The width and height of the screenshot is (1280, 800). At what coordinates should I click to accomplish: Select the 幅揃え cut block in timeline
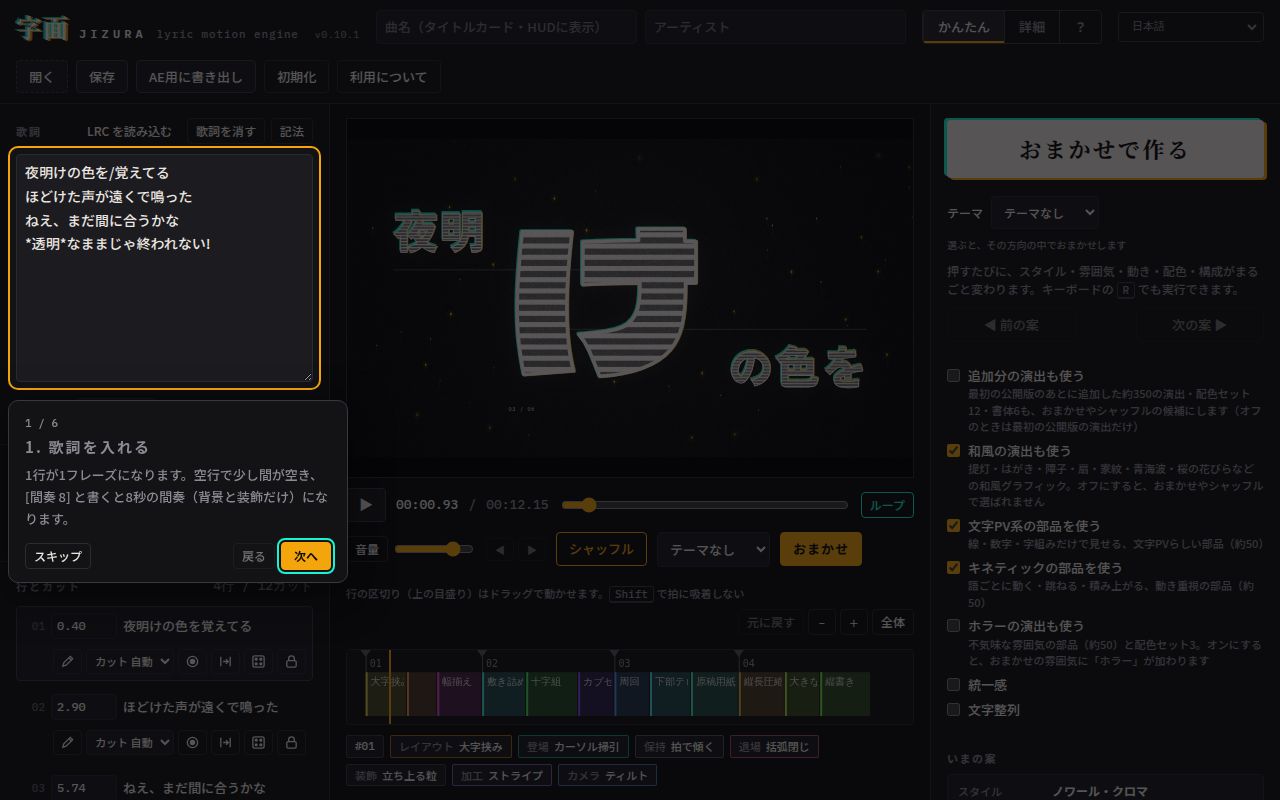459,694
